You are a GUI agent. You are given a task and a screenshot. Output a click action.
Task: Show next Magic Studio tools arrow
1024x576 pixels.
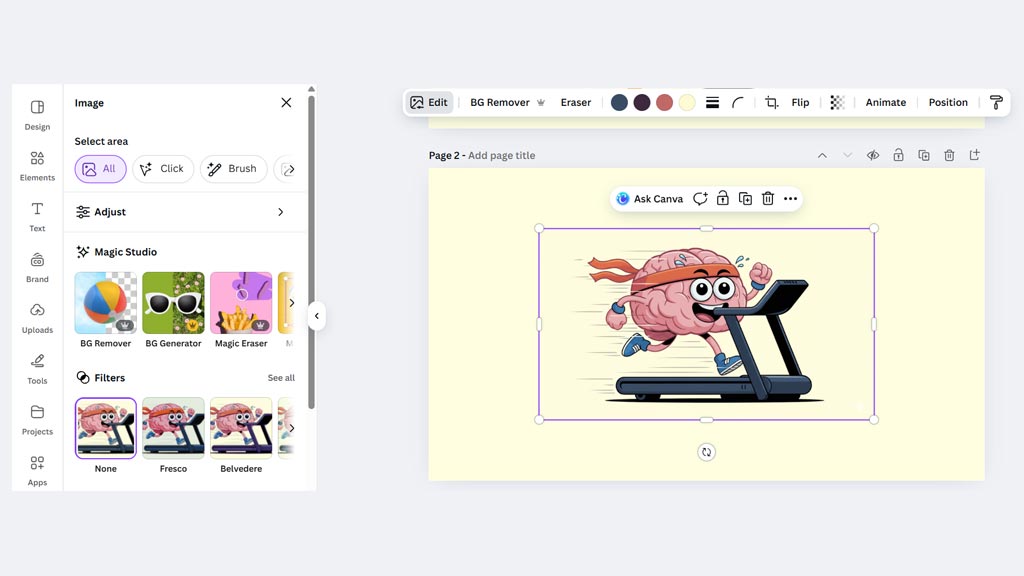coord(291,303)
